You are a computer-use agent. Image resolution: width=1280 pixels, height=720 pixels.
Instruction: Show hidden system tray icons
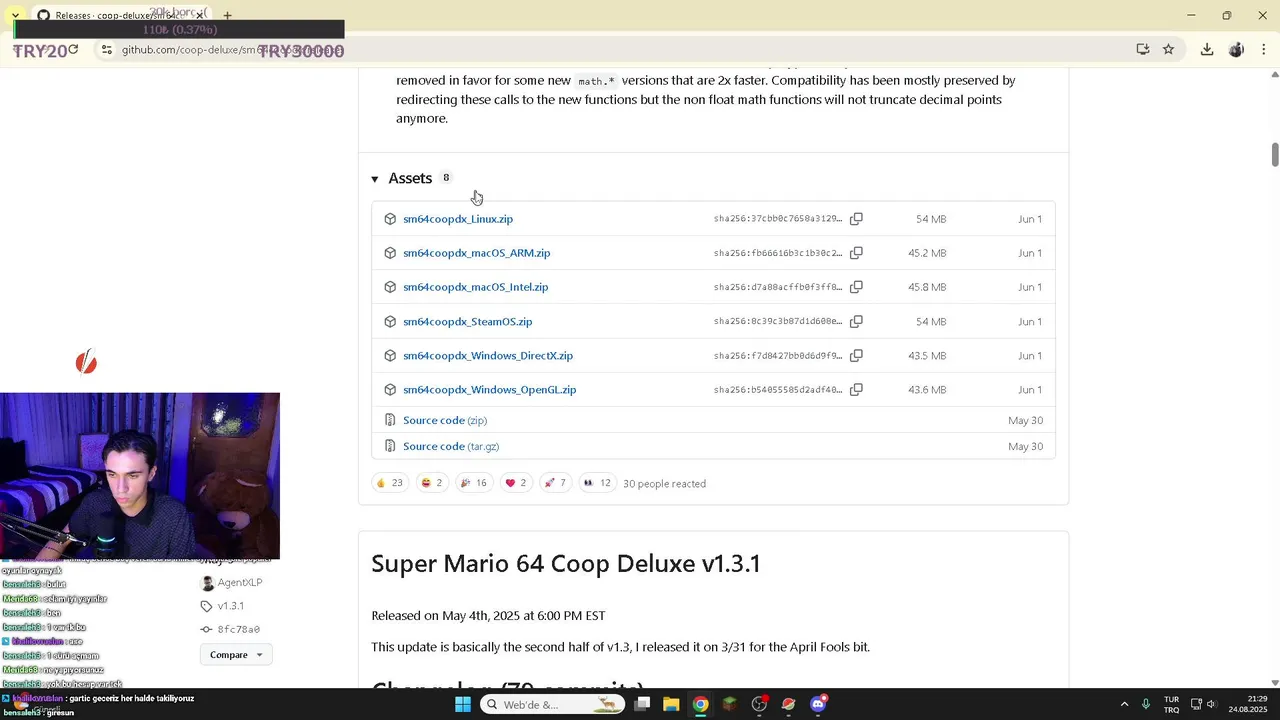1124,704
